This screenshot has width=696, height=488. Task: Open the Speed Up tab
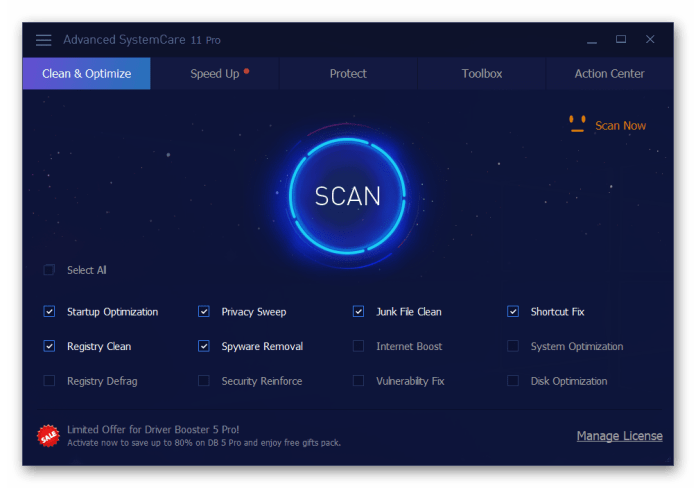[215, 73]
